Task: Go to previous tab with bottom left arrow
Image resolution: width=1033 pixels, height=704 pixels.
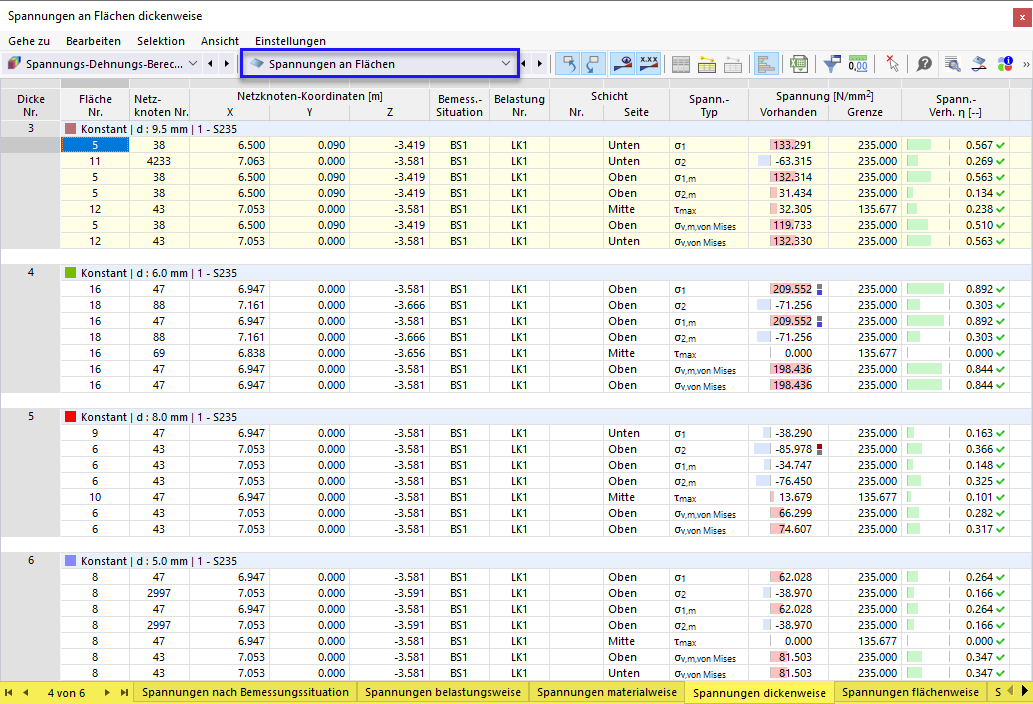Action: coord(26,692)
